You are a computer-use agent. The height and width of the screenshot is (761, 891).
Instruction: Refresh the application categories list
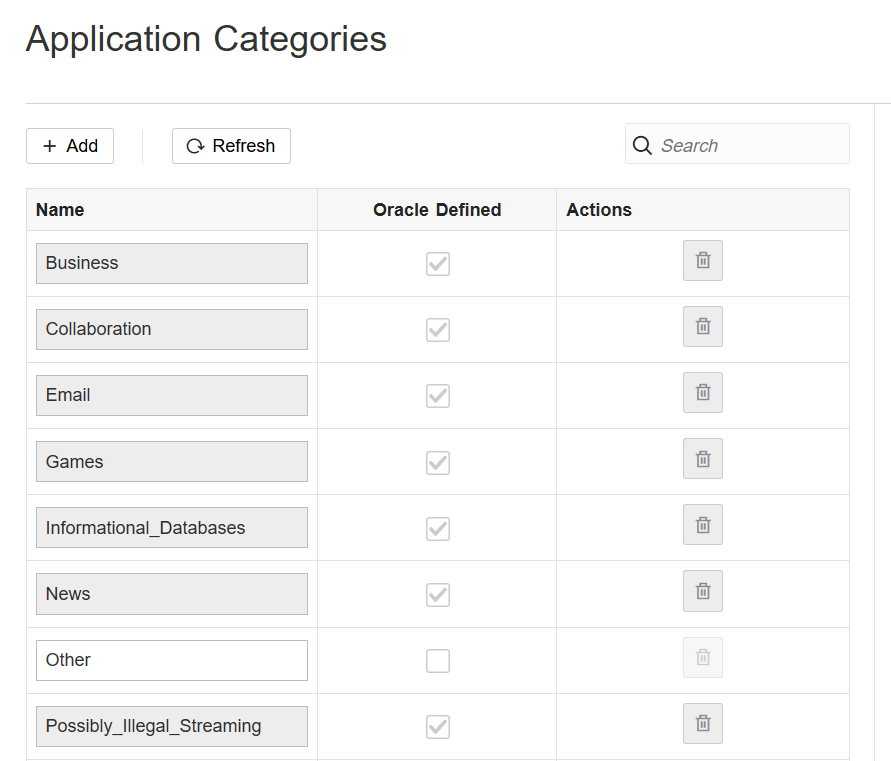[x=231, y=146]
